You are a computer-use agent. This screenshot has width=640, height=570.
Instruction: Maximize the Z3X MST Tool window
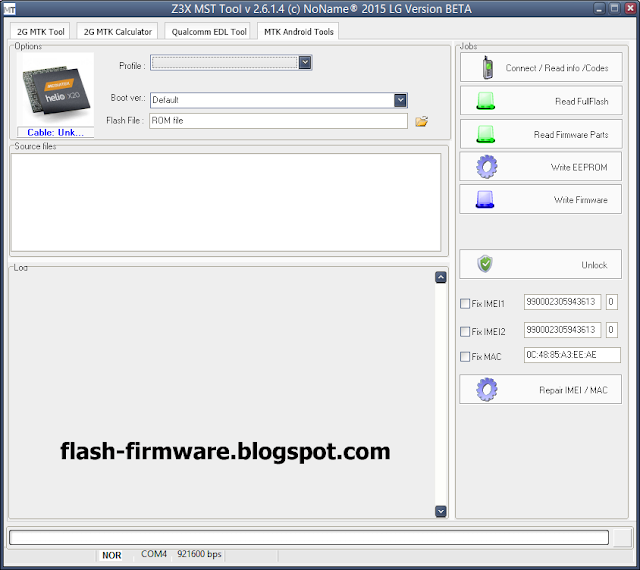click(x=614, y=9)
